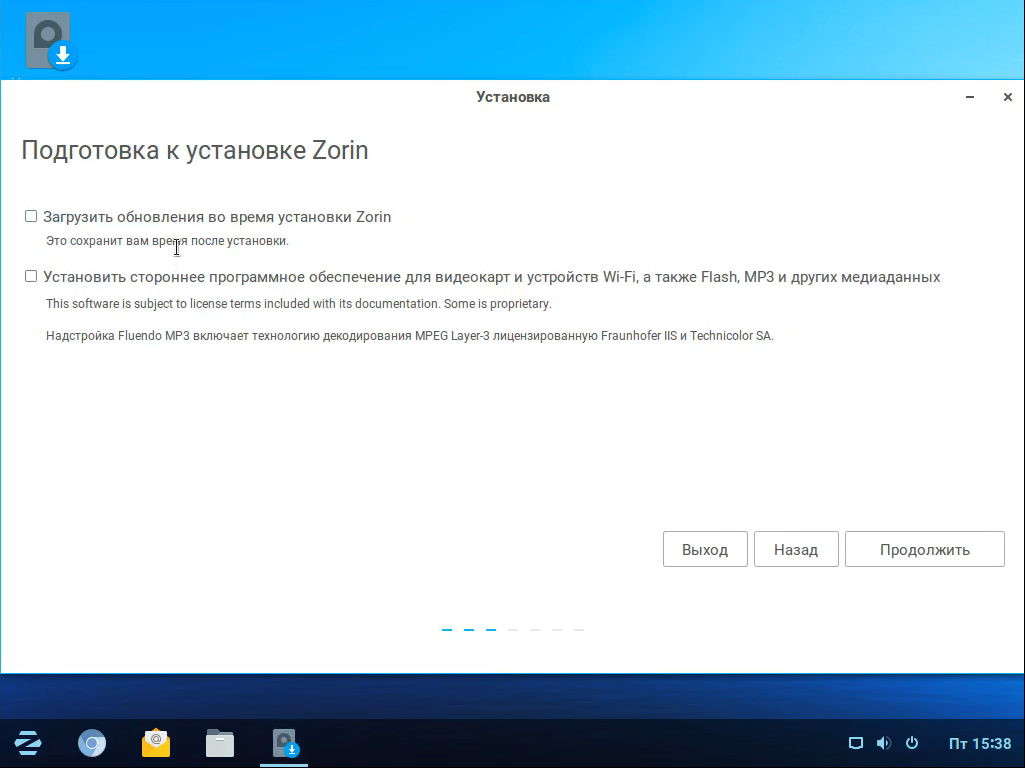1025x768 pixels.
Task: Launch the Chromium browser from the taskbar
Action: pos(92,743)
